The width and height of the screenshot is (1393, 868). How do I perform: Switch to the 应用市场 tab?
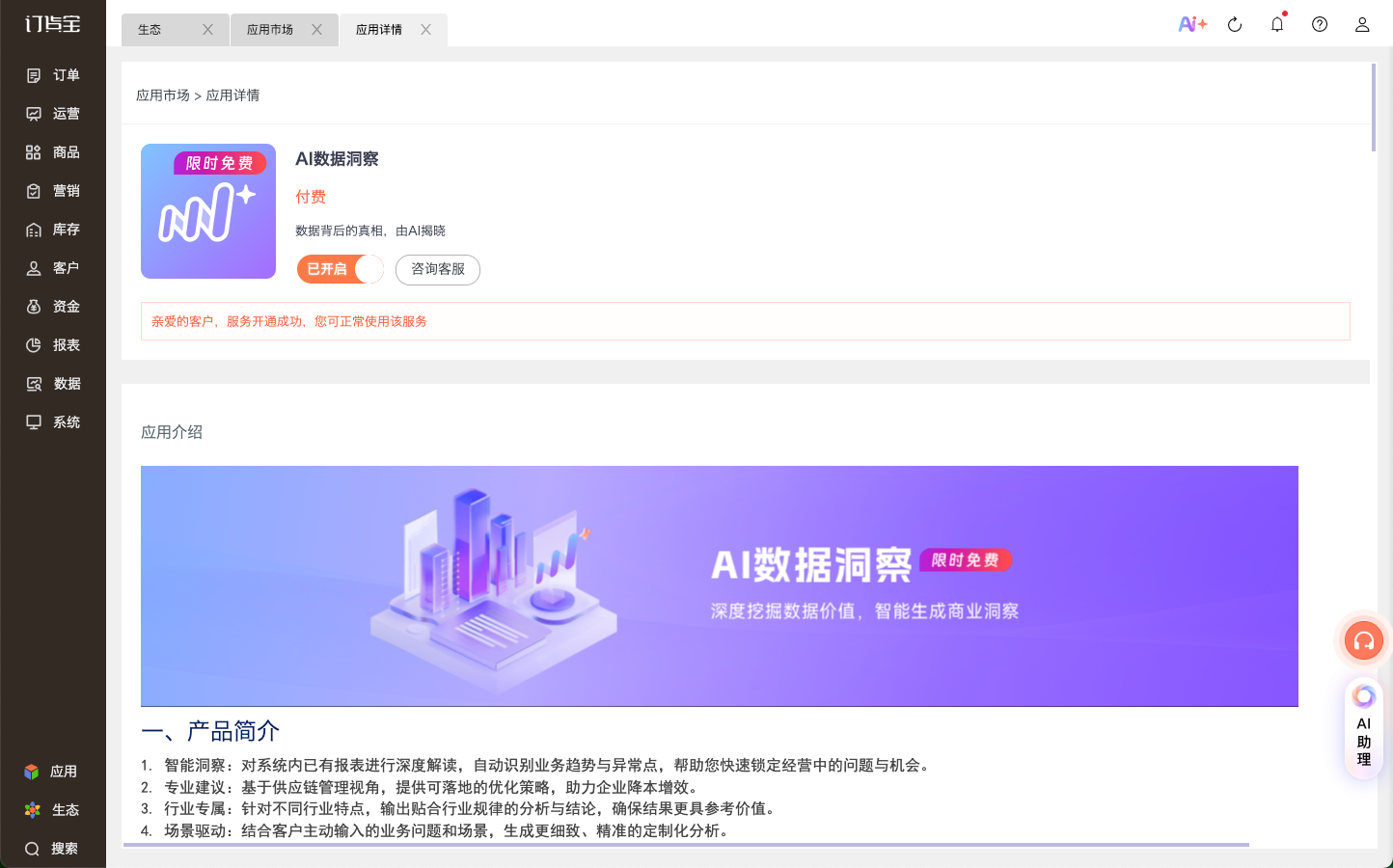[x=270, y=30]
